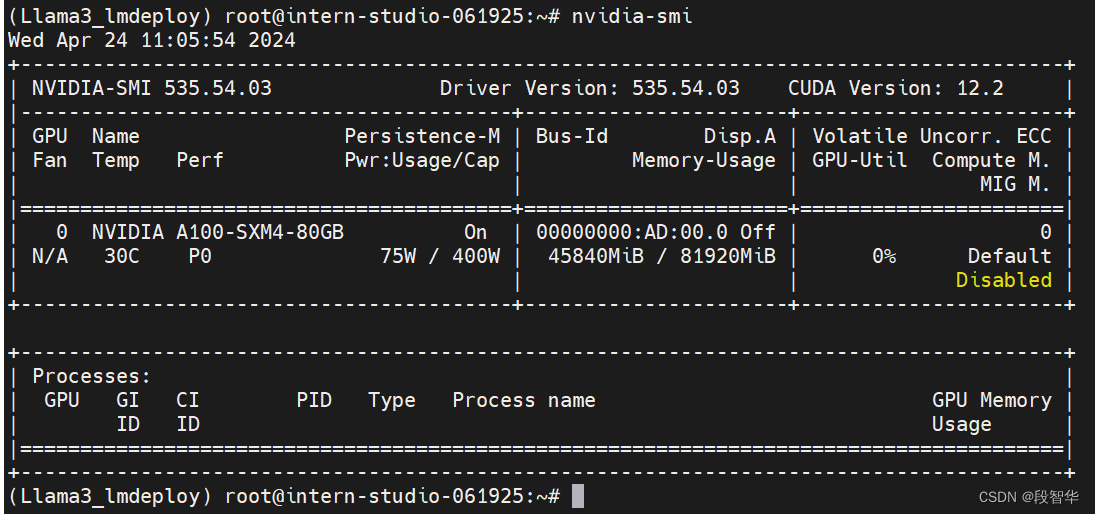Click the bus id 00000000:AD:00.0
1095x514 pixels.
(631, 233)
